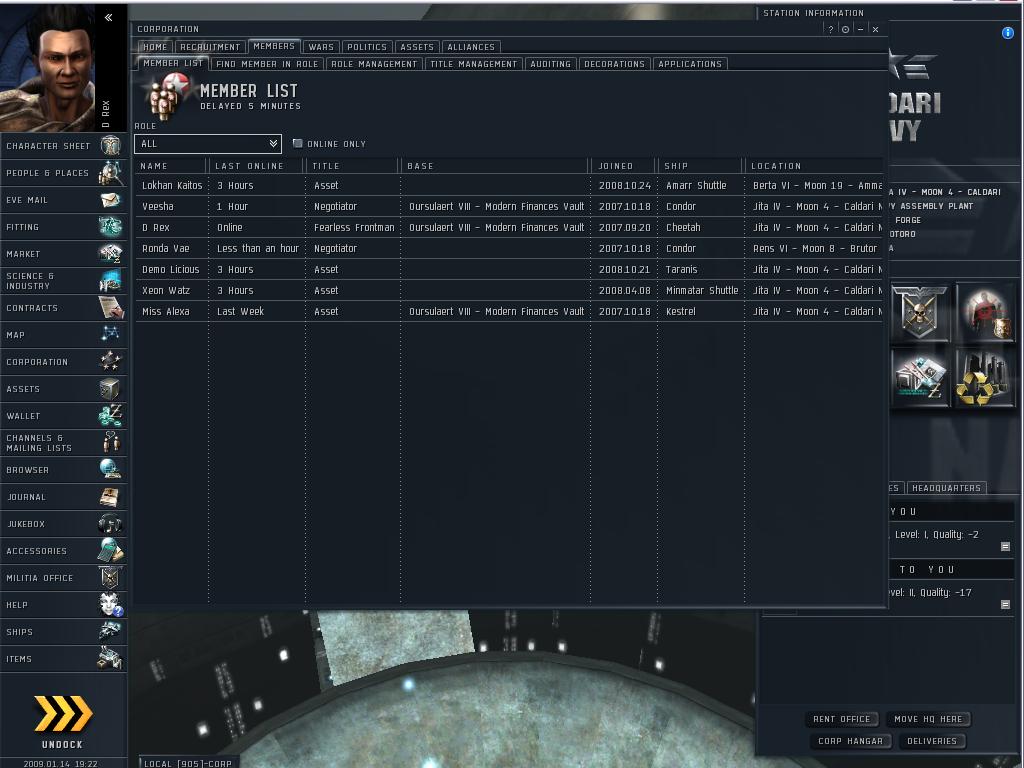
Task: Sort members by the Ship column header
Action: click(701, 166)
